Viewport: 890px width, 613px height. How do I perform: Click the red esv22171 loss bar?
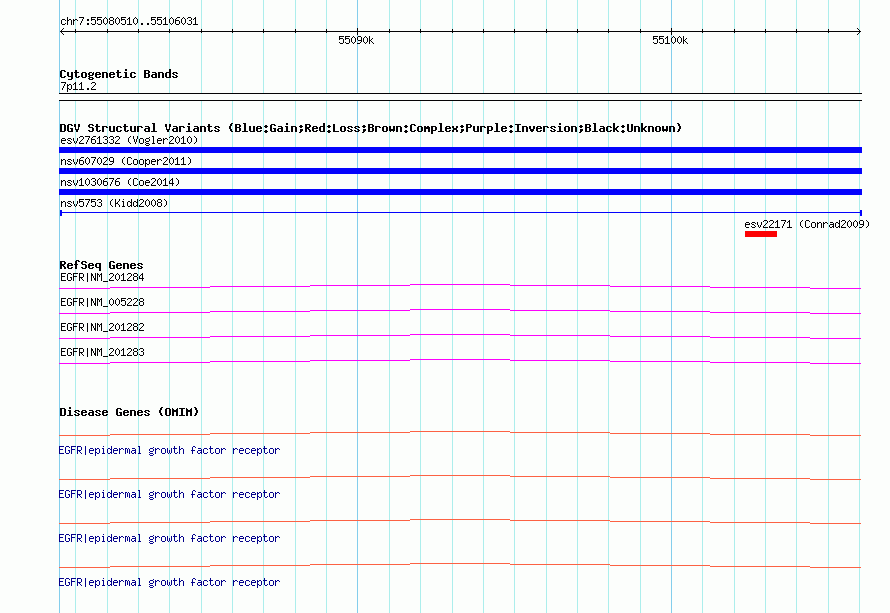761,234
